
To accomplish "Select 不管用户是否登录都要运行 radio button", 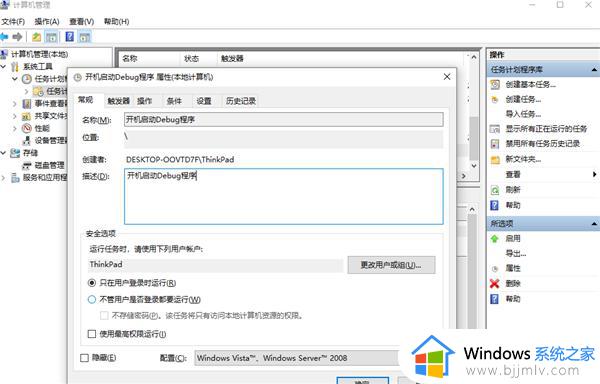I will (92, 299).
